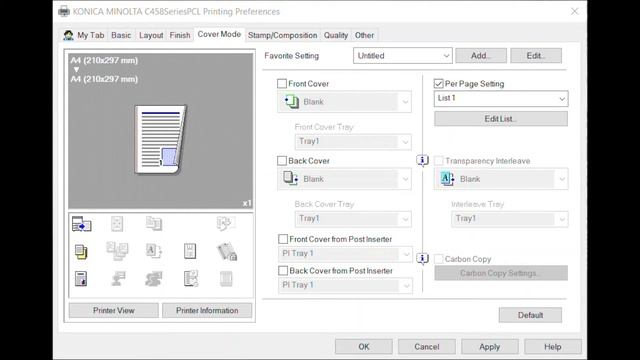This screenshot has height=360, width=640.
Task: Check Front Cover from Post Inserter
Action: tap(283, 239)
